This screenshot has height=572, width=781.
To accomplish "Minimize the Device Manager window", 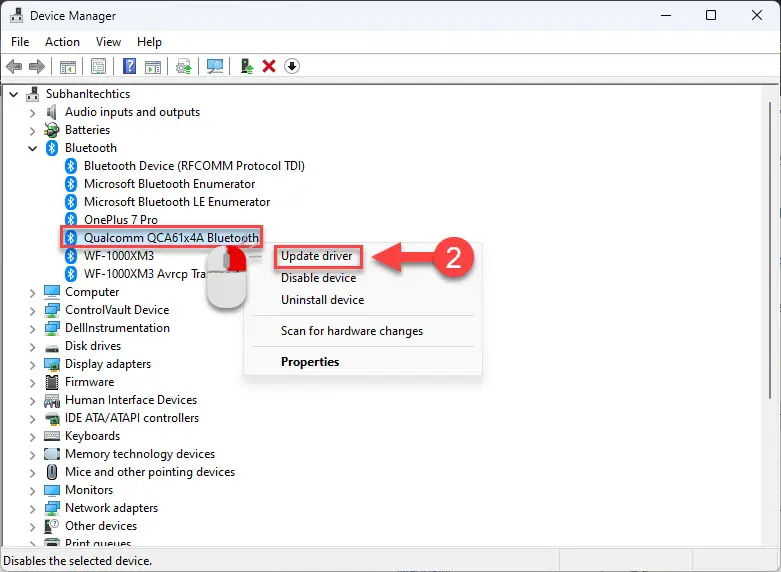I will tap(666, 15).
